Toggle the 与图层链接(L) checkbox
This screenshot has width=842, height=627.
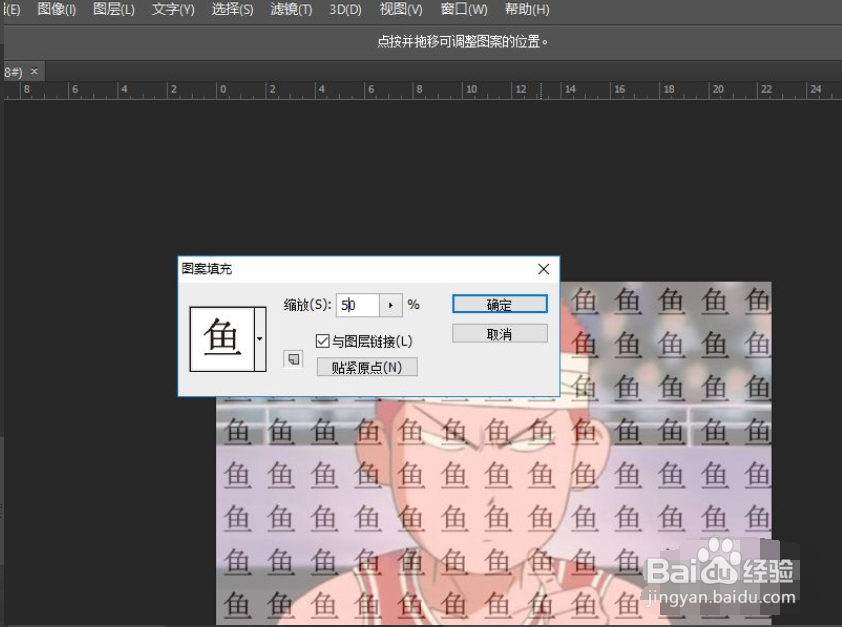pyautogui.click(x=323, y=341)
